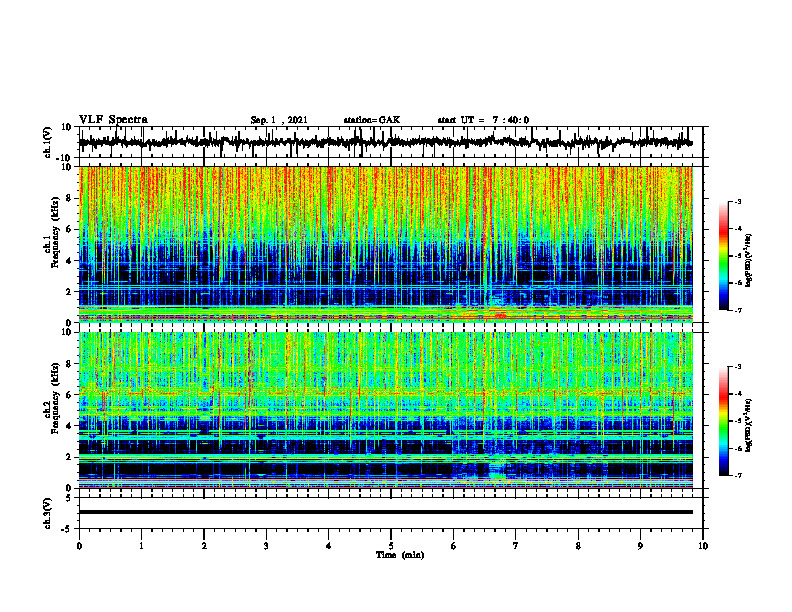Click the "-5" tick on ch.3(V) axis
The image size is (792, 612).
67,529
